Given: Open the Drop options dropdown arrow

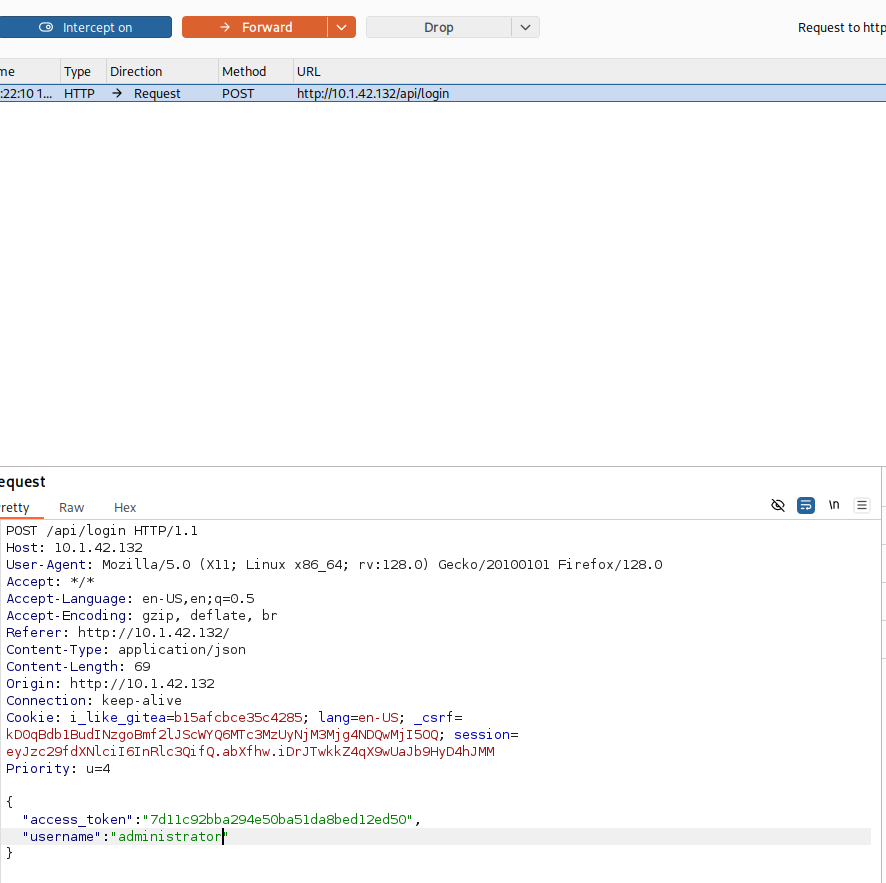Looking at the screenshot, I should [526, 27].
